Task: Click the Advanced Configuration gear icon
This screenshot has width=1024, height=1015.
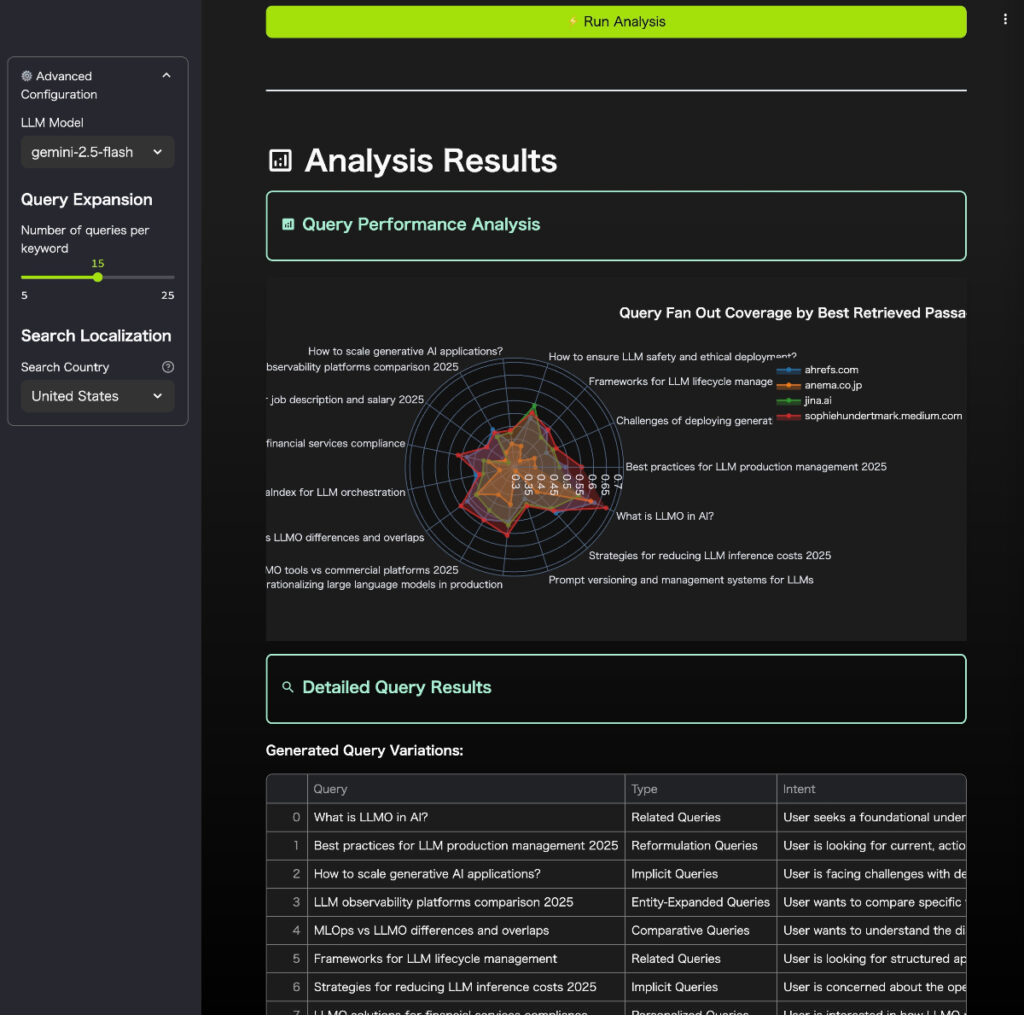Action: pyautogui.click(x=27, y=76)
